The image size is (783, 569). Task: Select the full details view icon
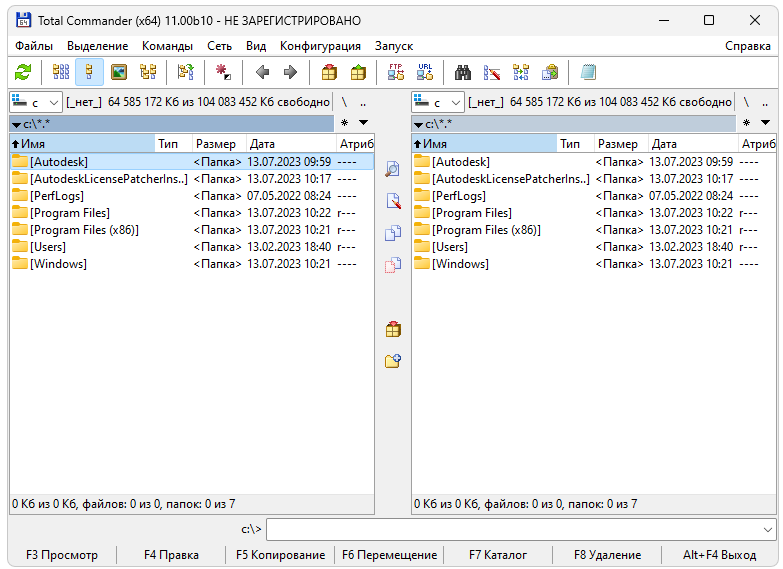pos(89,72)
